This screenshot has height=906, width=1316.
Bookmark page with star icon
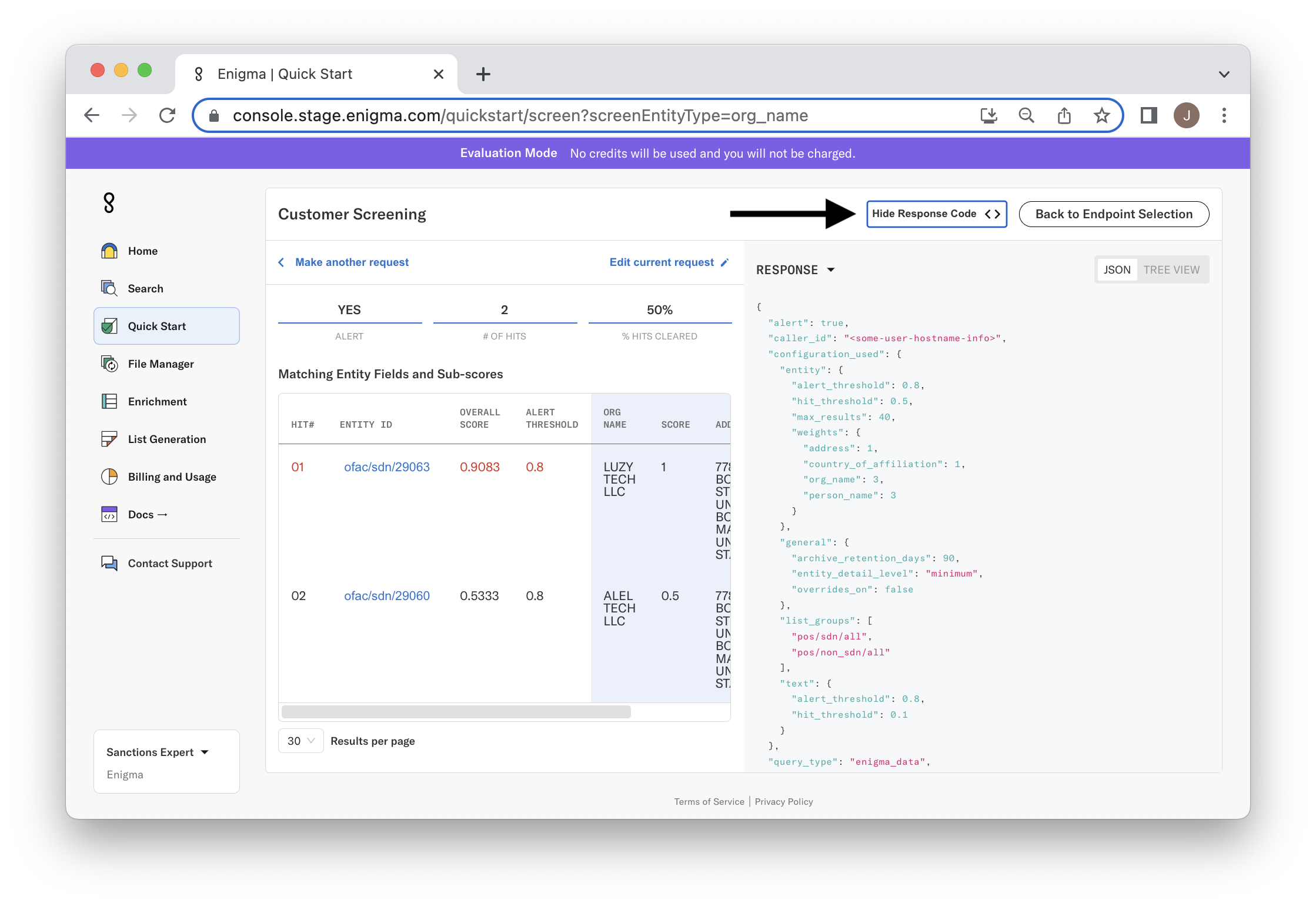(1101, 115)
